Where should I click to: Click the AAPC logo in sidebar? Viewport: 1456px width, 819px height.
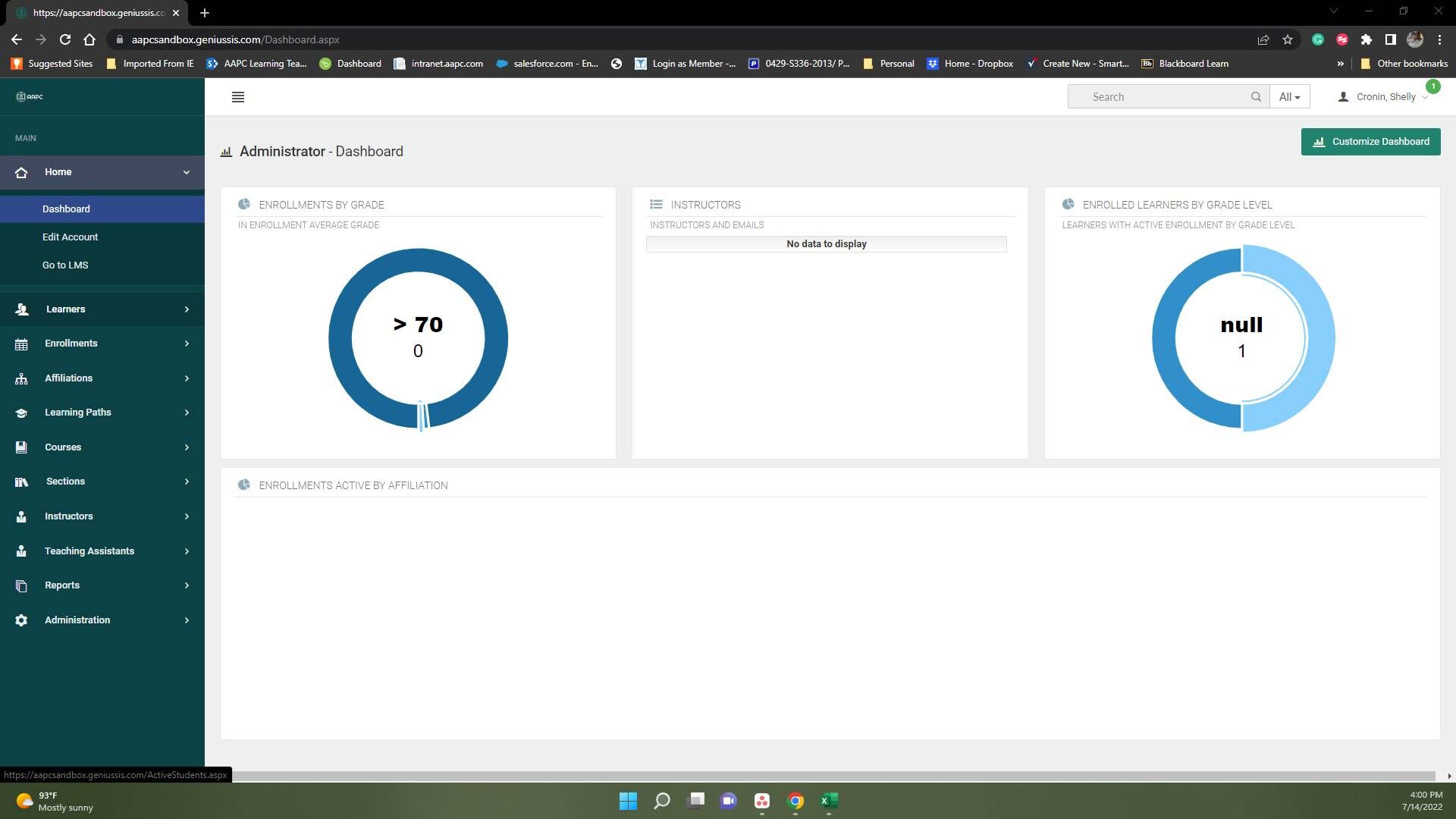[30, 96]
